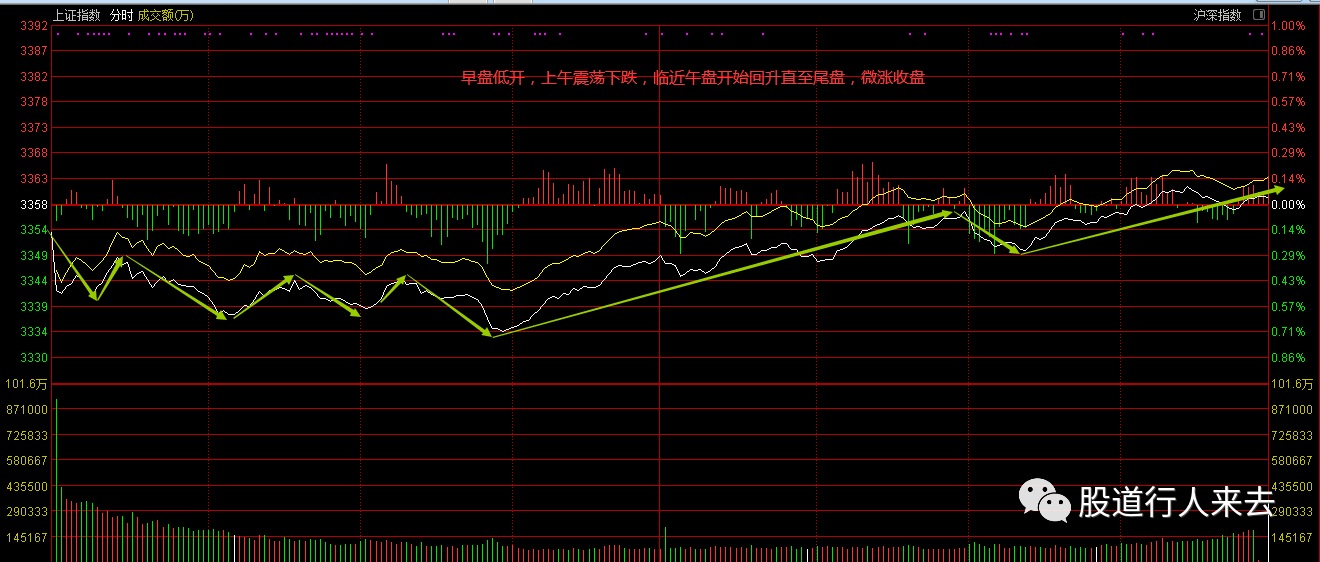The width and height of the screenshot is (1320, 562).
Task: Click the 871000 volume label on right axis
Action: (1290, 410)
